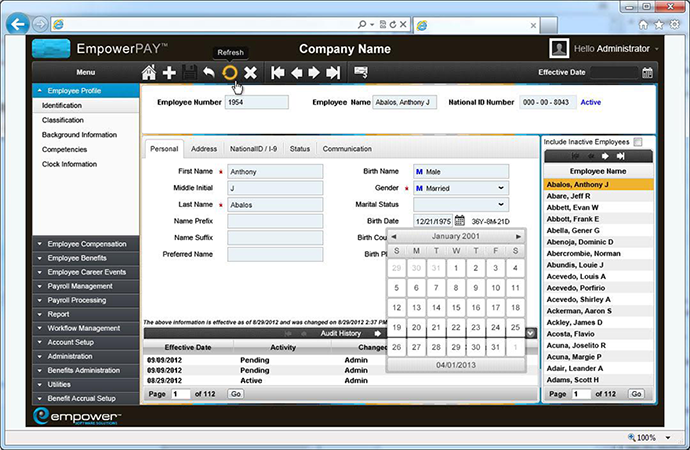The height and width of the screenshot is (450, 690).
Task: Jump to first record using toolbar icon
Action: click(278, 72)
